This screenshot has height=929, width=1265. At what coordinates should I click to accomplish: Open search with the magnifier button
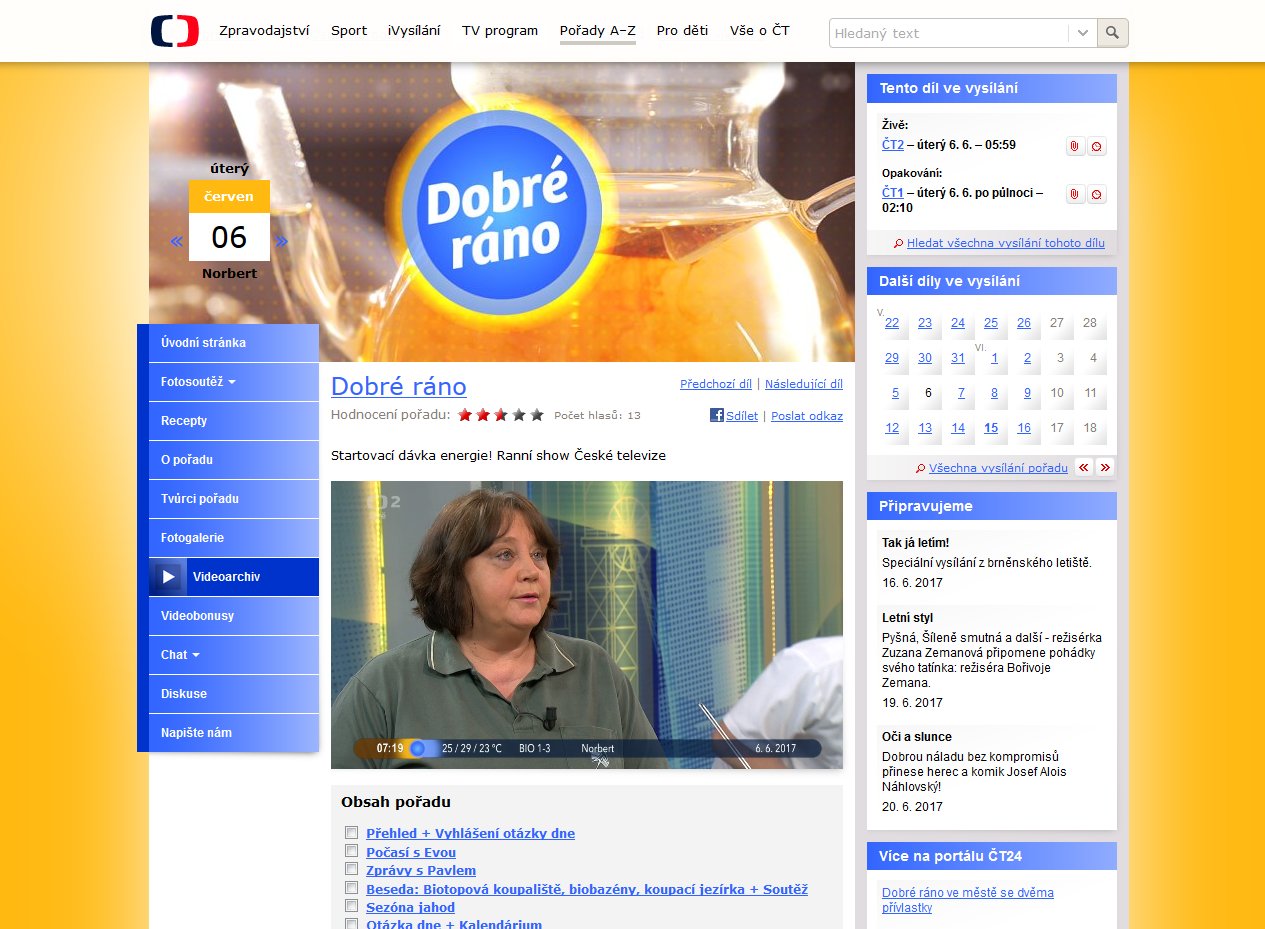pyautogui.click(x=1112, y=32)
